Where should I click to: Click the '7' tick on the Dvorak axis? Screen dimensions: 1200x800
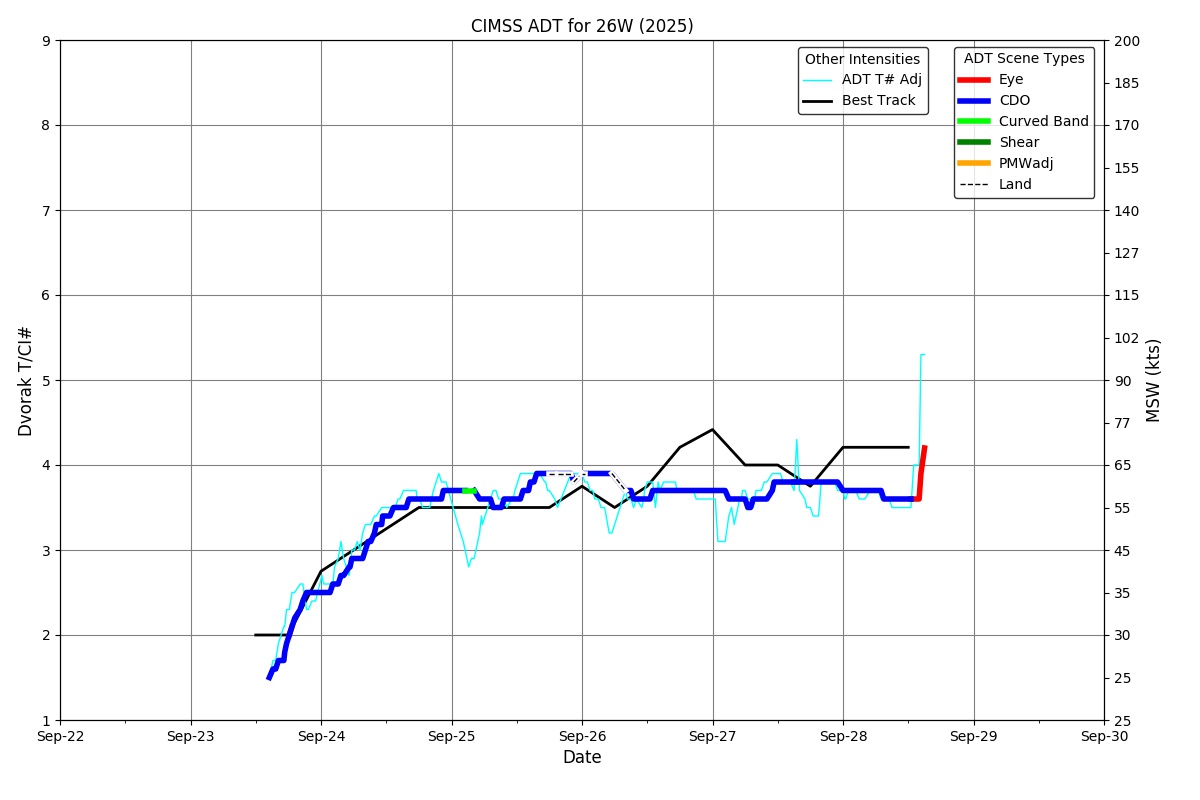(x=46, y=211)
